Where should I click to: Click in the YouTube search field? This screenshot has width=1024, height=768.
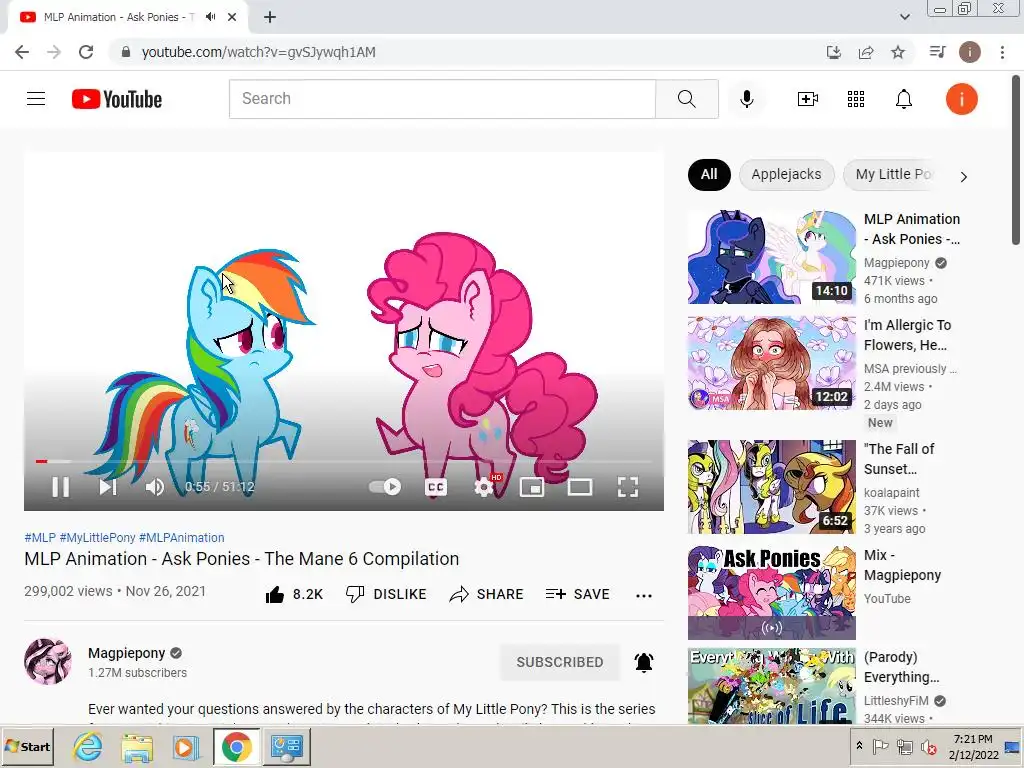point(442,99)
